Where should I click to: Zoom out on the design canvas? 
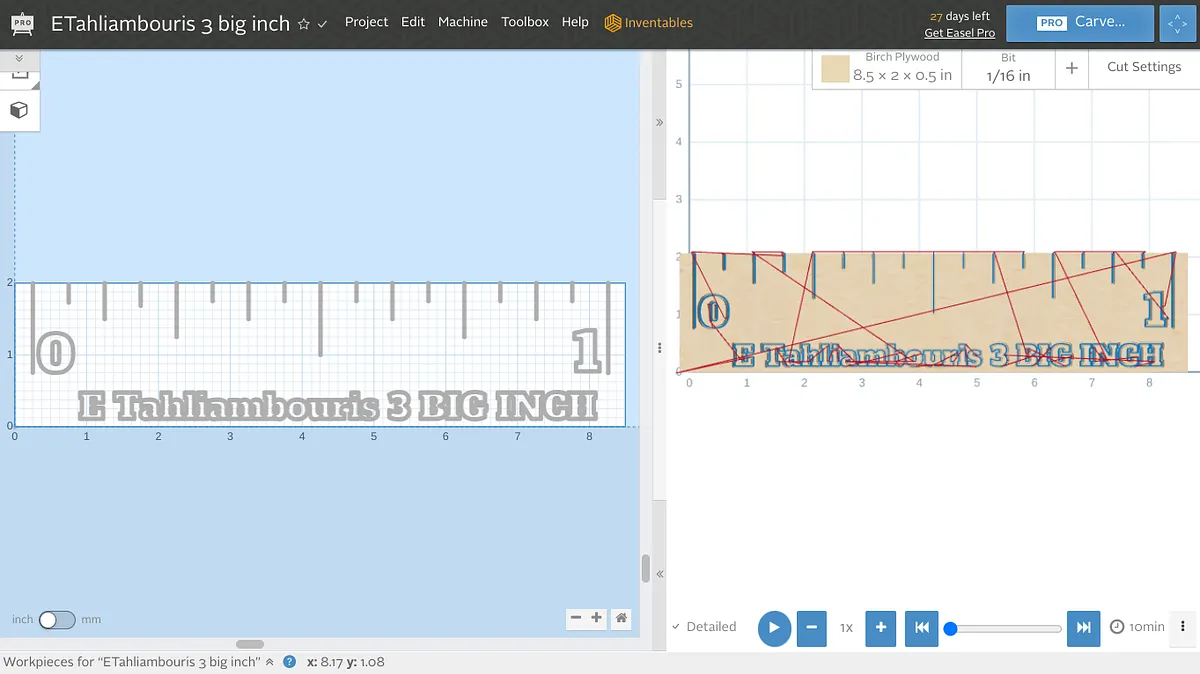576,618
